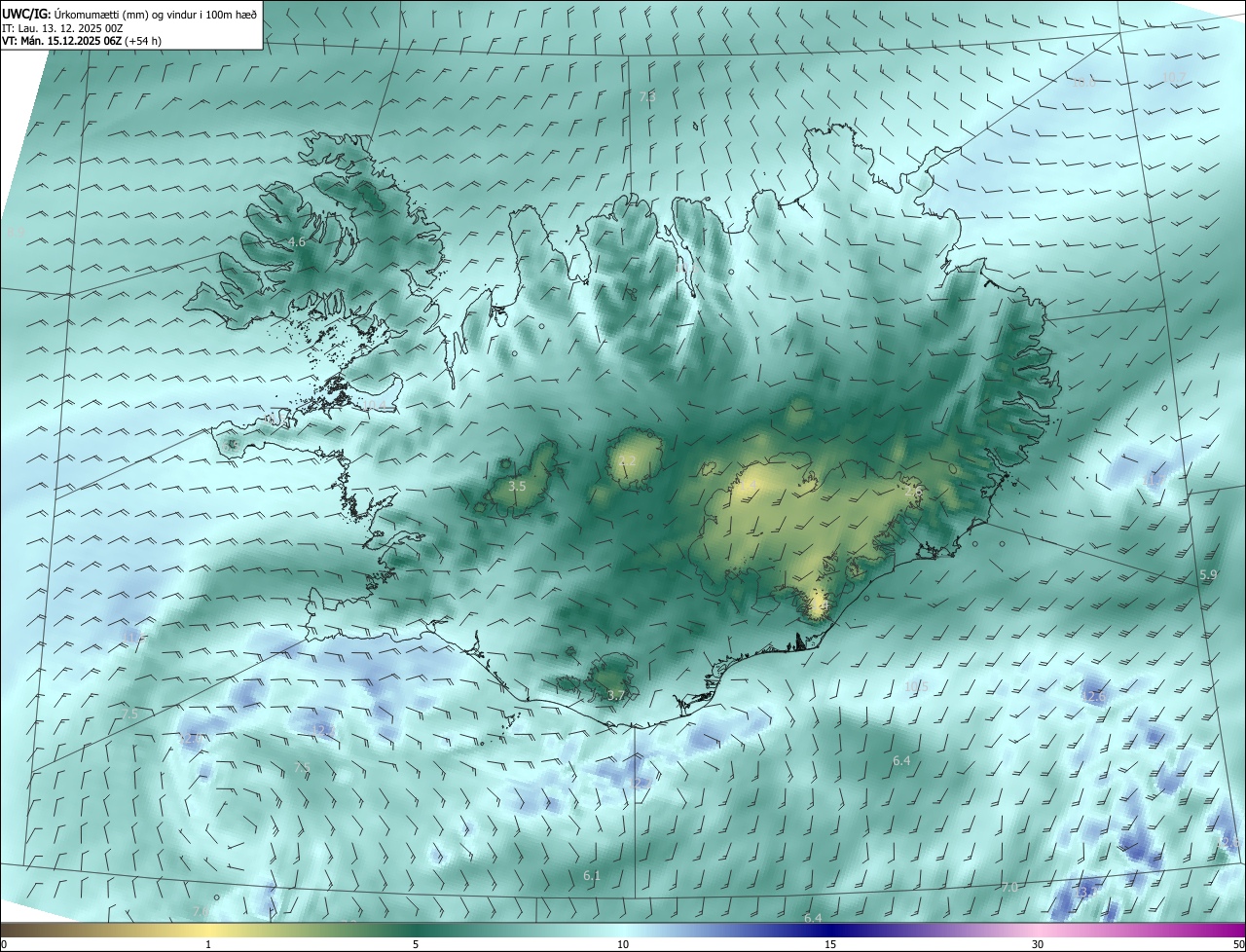Image resolution: width=1246 pixels, height=952 pixels.
Task: Click the 6.1 value in the southern sea
Action: click(x=592, y=876)
